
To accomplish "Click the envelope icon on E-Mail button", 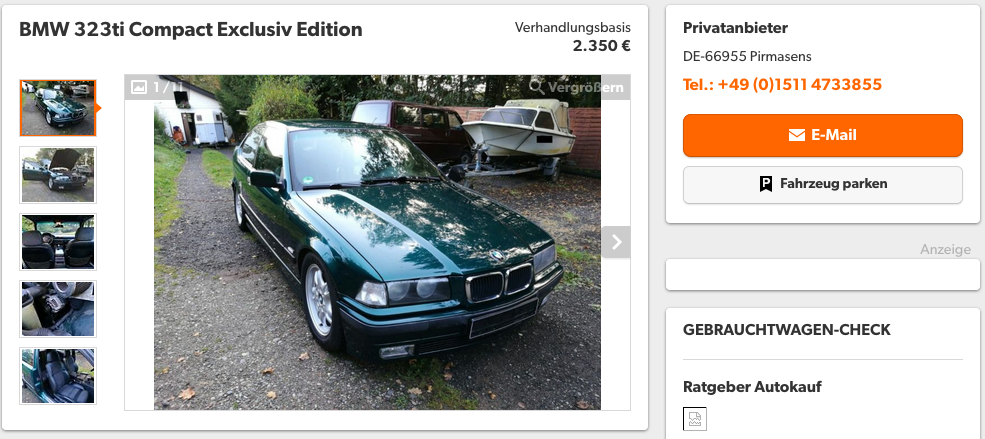I will pyautogui.click(x=797, y=135).
